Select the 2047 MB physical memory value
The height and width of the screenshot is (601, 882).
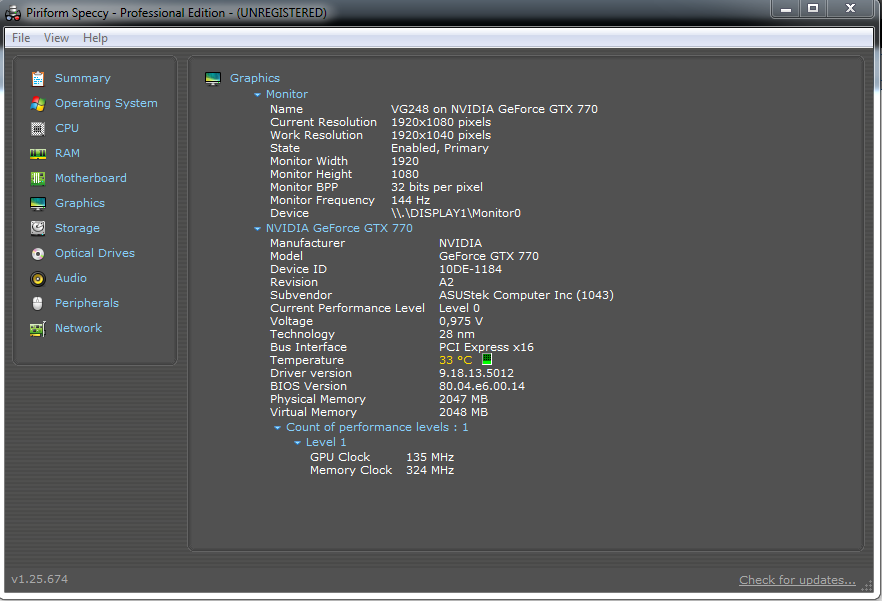(463, 399)
